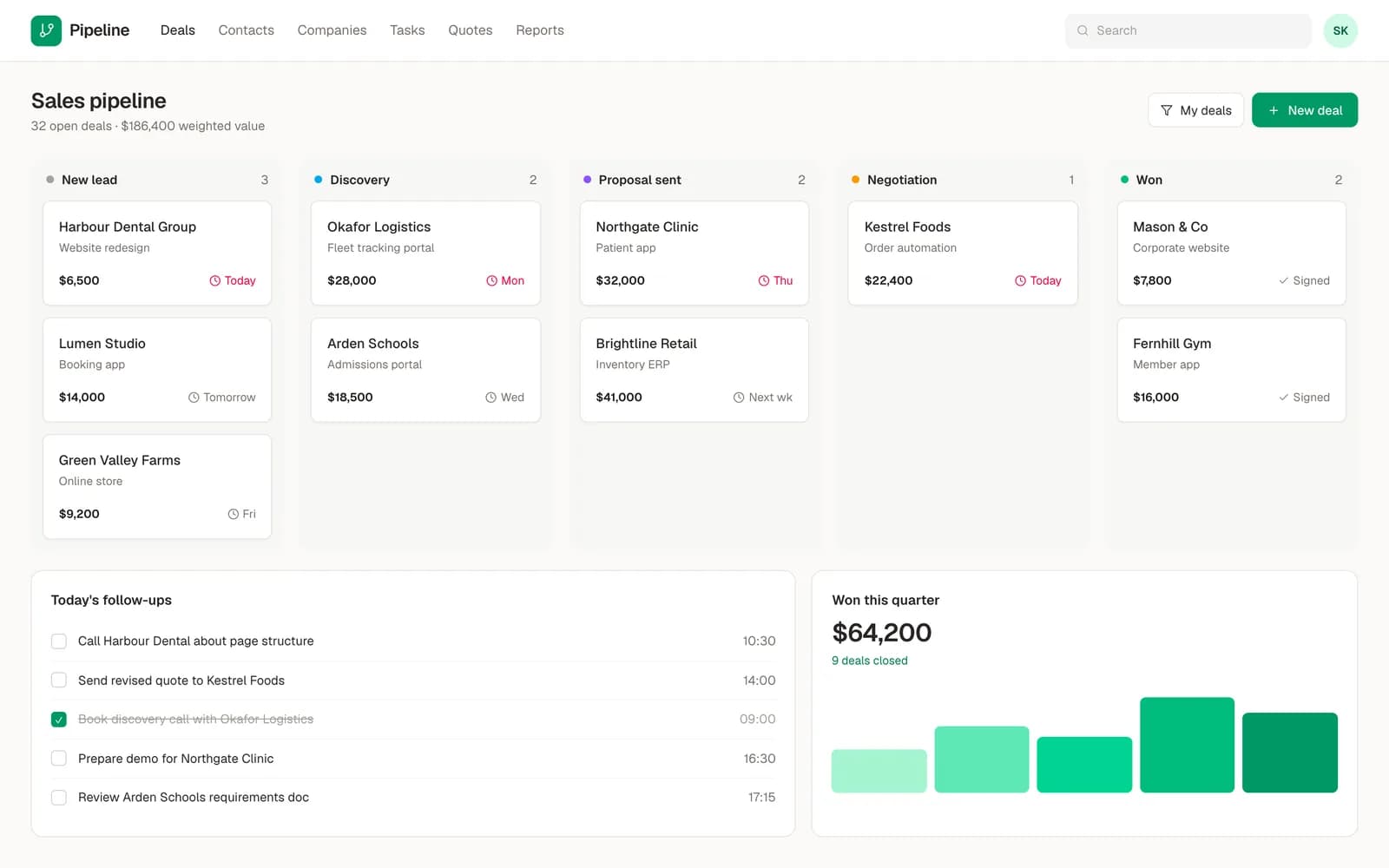This screenshot has height=868, width=1389.
Task: Check Send revised quote to Kestrel Foods
Action: coord(59,681)
